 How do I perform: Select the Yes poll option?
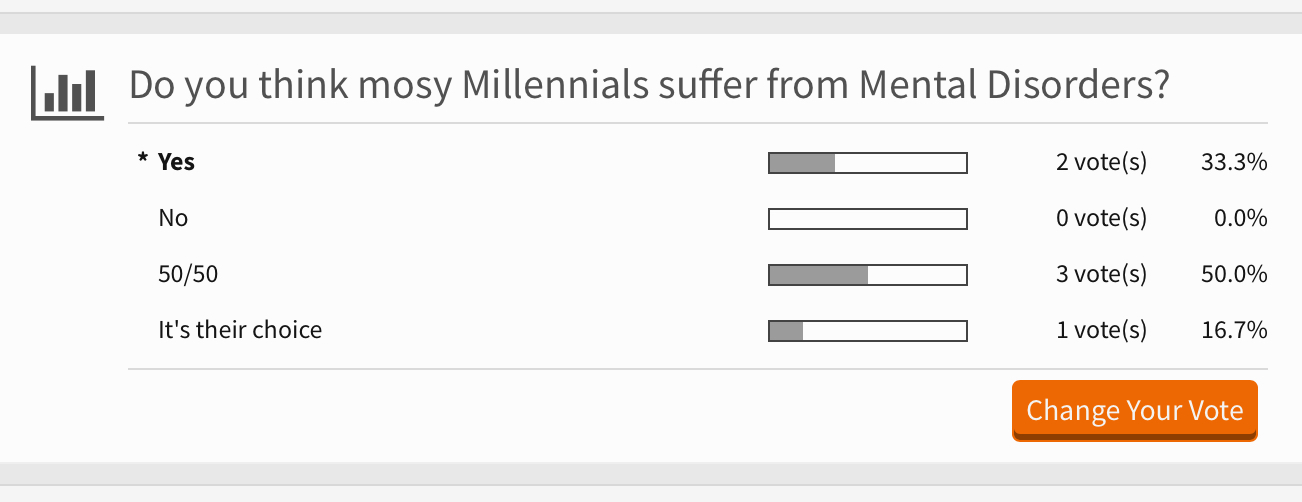coord(177,162)
